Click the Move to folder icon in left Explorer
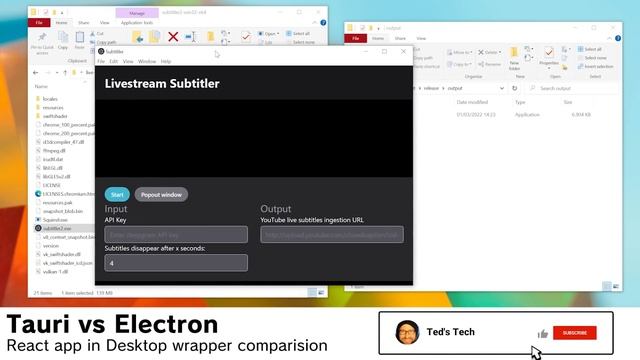The height and width of the screenshot is (360, 640). point(138,37)
